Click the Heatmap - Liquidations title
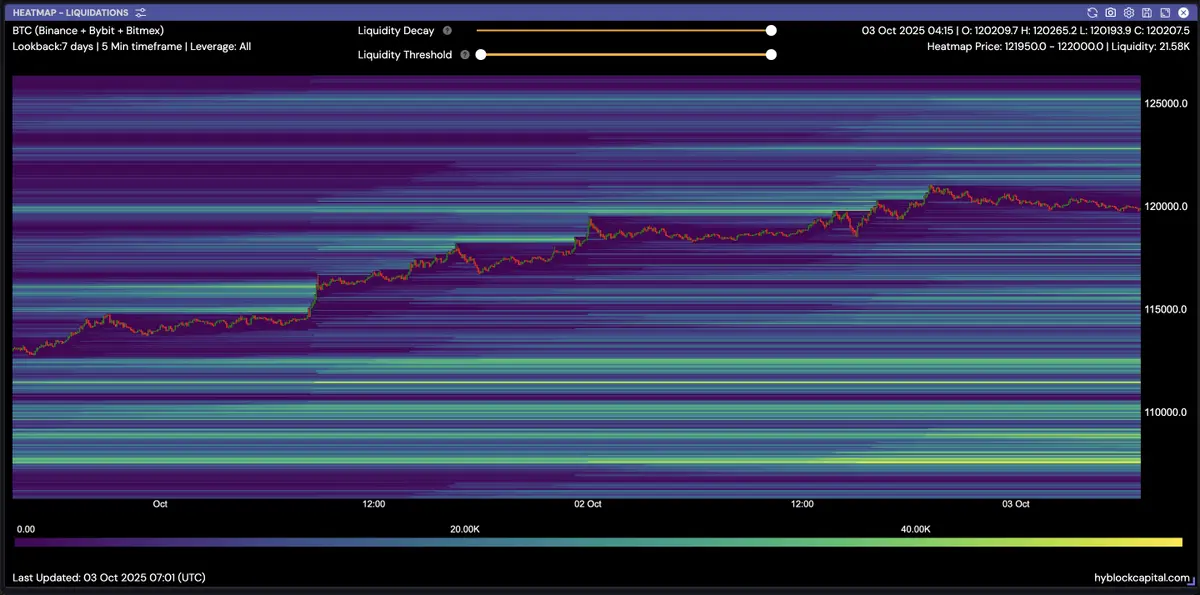 (70, 12)
